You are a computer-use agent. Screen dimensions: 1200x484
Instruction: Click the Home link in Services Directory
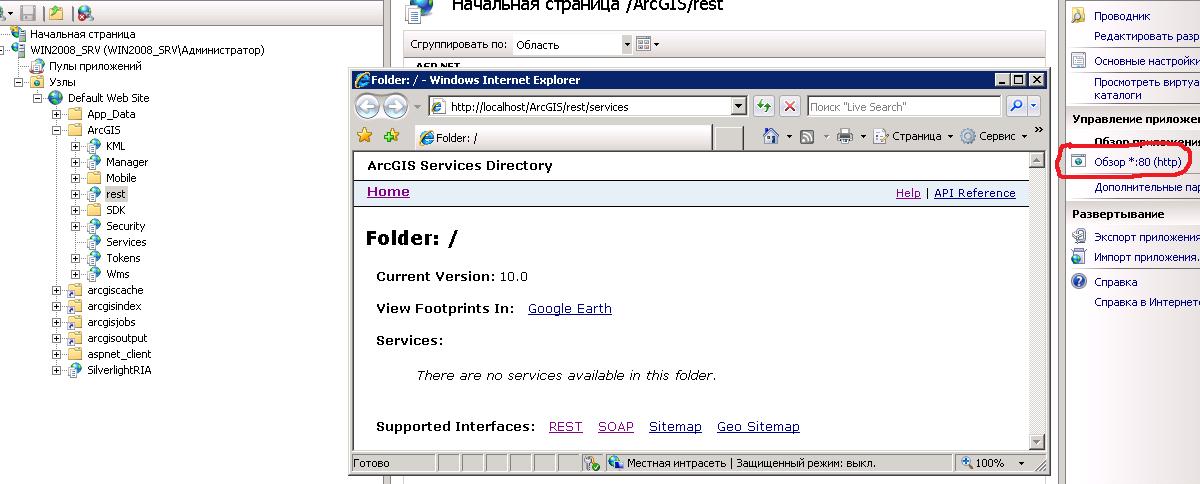point(388,192)
